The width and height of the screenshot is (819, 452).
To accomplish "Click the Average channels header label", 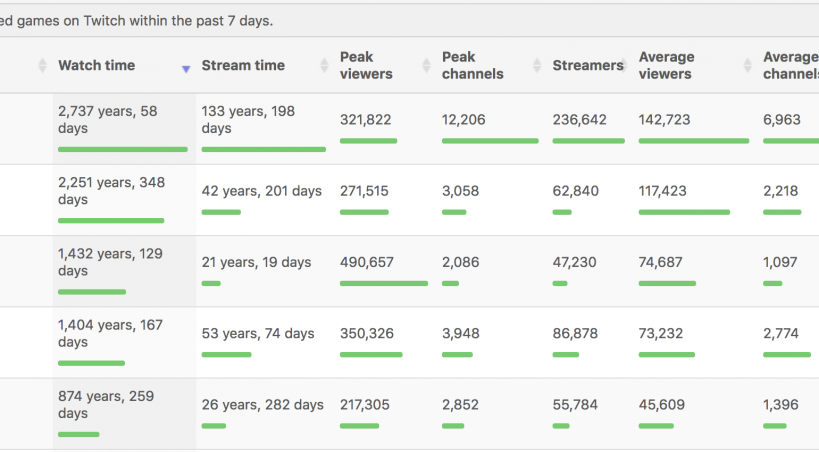I will click(x=790, y=66).
